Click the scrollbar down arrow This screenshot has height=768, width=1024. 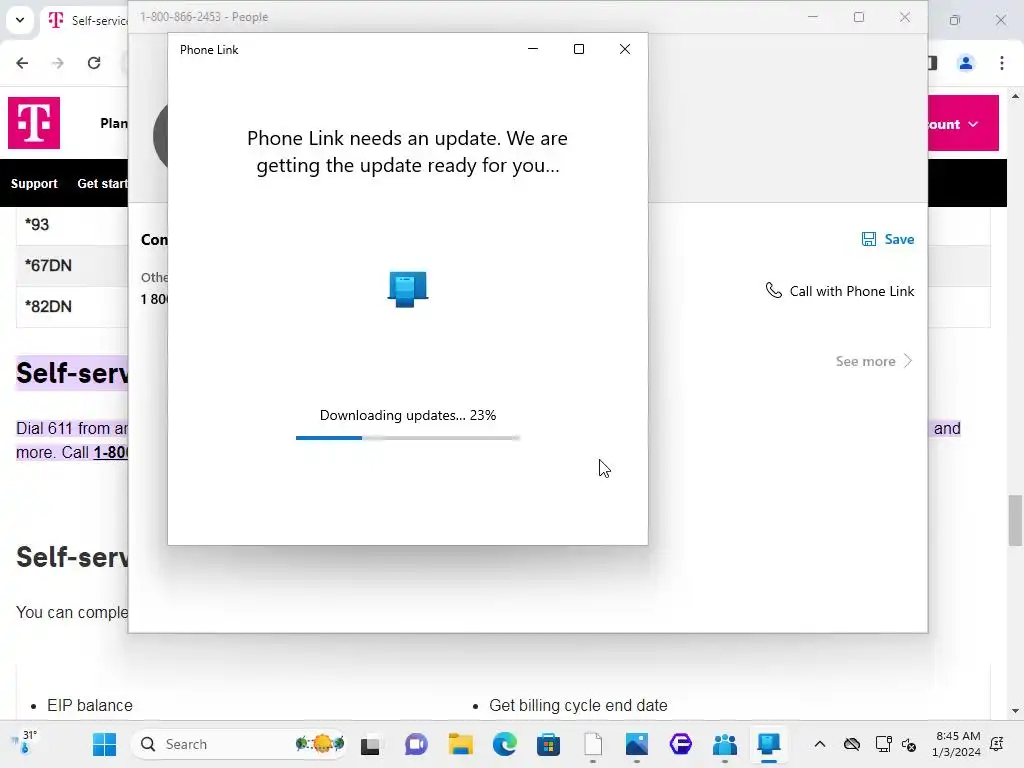1015,711
